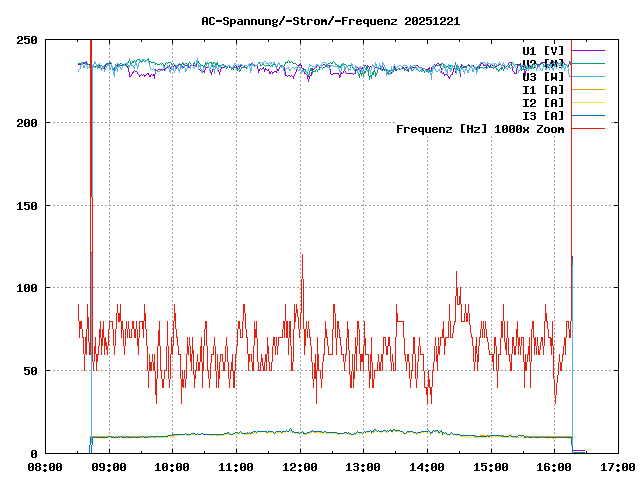Select the 150 y-axis tick label
Image resolution: width=640 pixels, height=480 pixels.
(x=27, y=205)
